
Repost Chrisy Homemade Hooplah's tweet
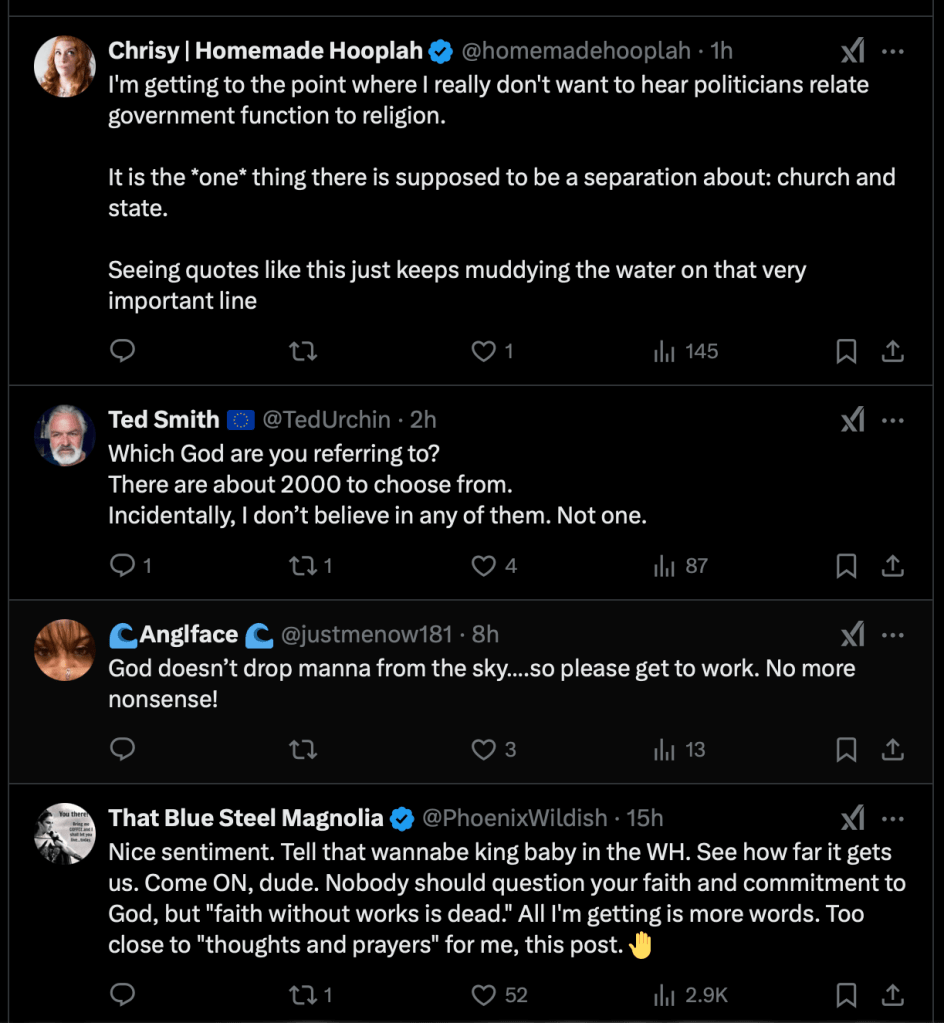point(303,351)
